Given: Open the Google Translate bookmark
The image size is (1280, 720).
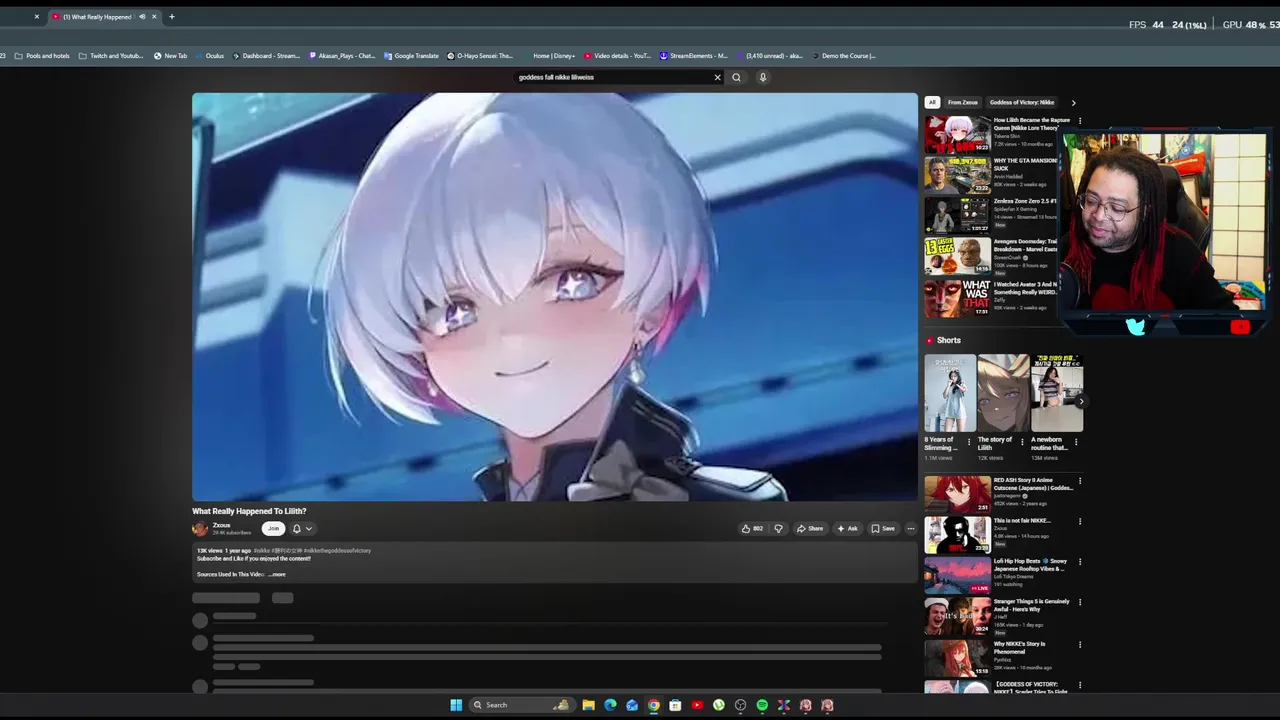Looking at the screenshot, I should coord(411,56).
